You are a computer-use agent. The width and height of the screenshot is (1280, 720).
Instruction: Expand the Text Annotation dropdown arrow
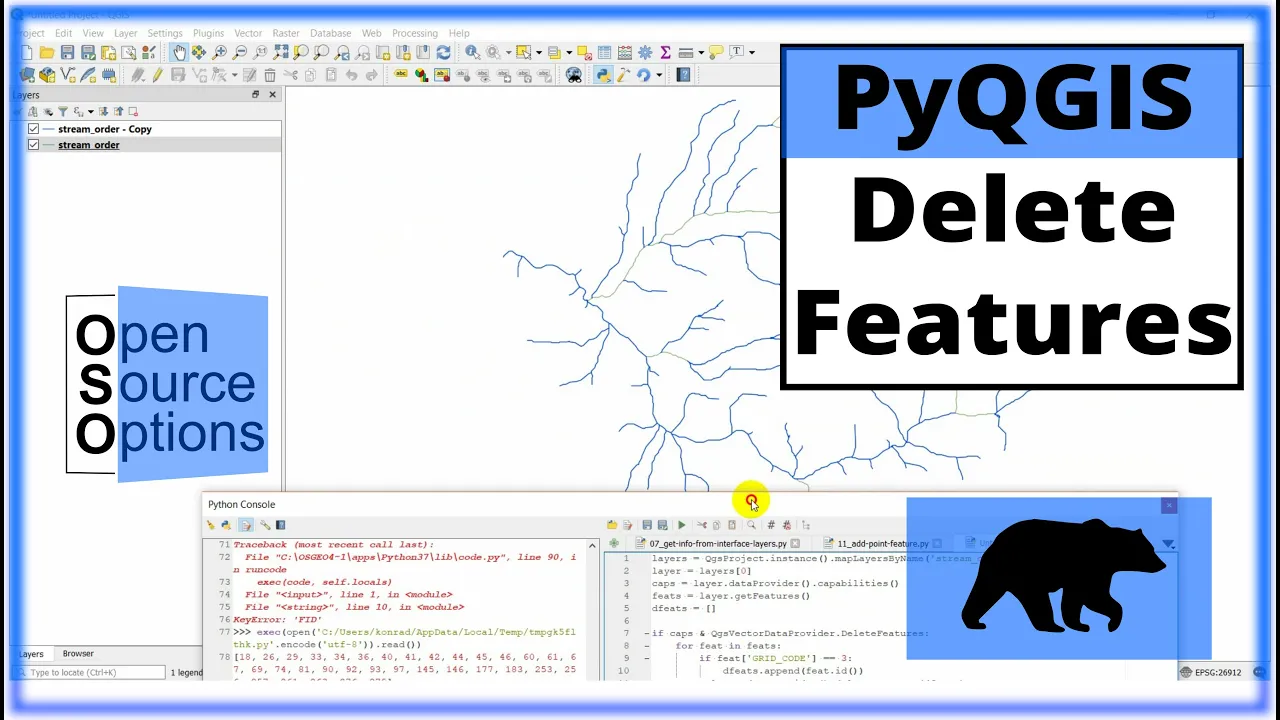coord(752,52)
